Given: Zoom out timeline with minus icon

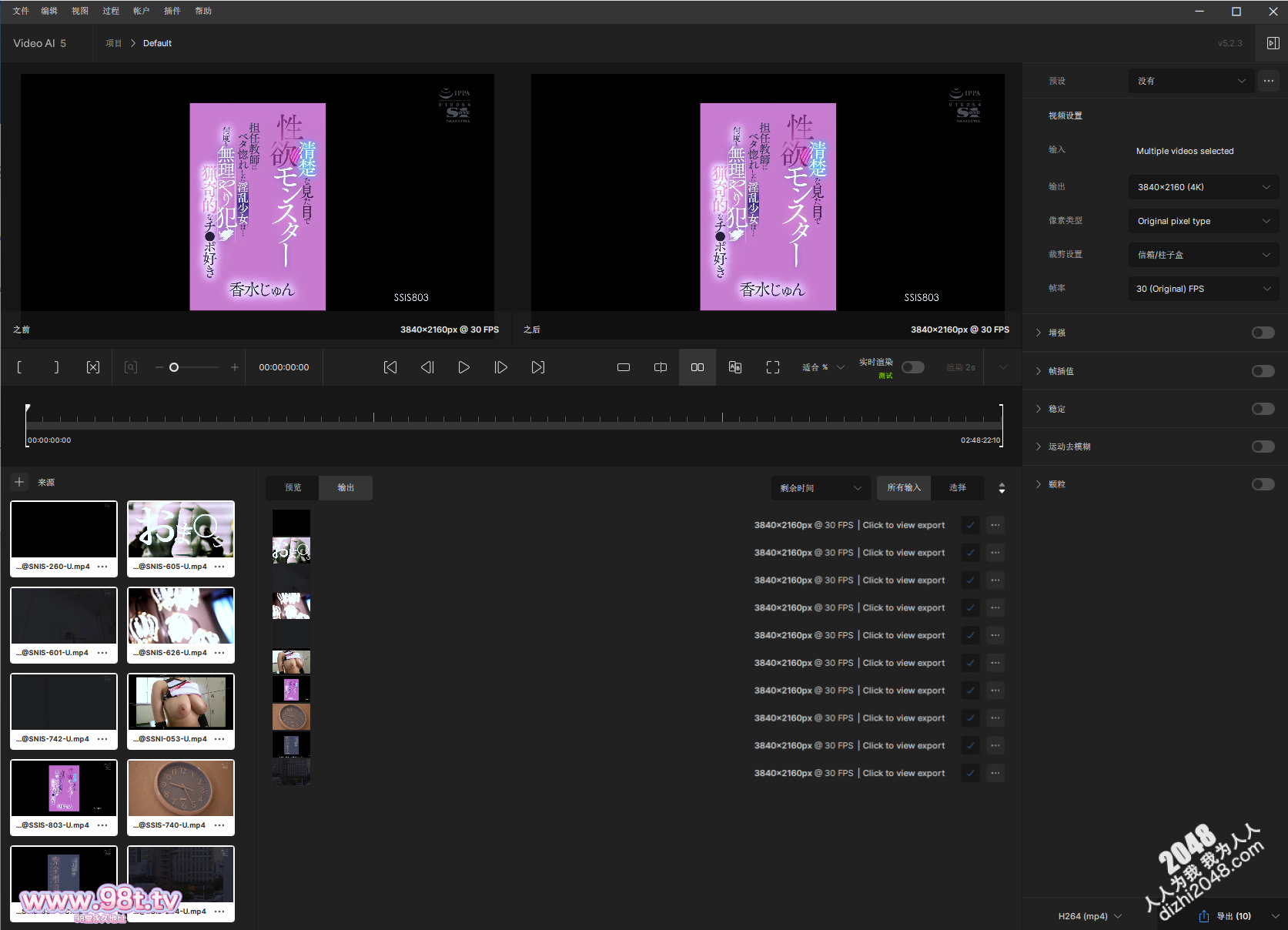Looking at the screenshot, I should (x=159, y=367).
